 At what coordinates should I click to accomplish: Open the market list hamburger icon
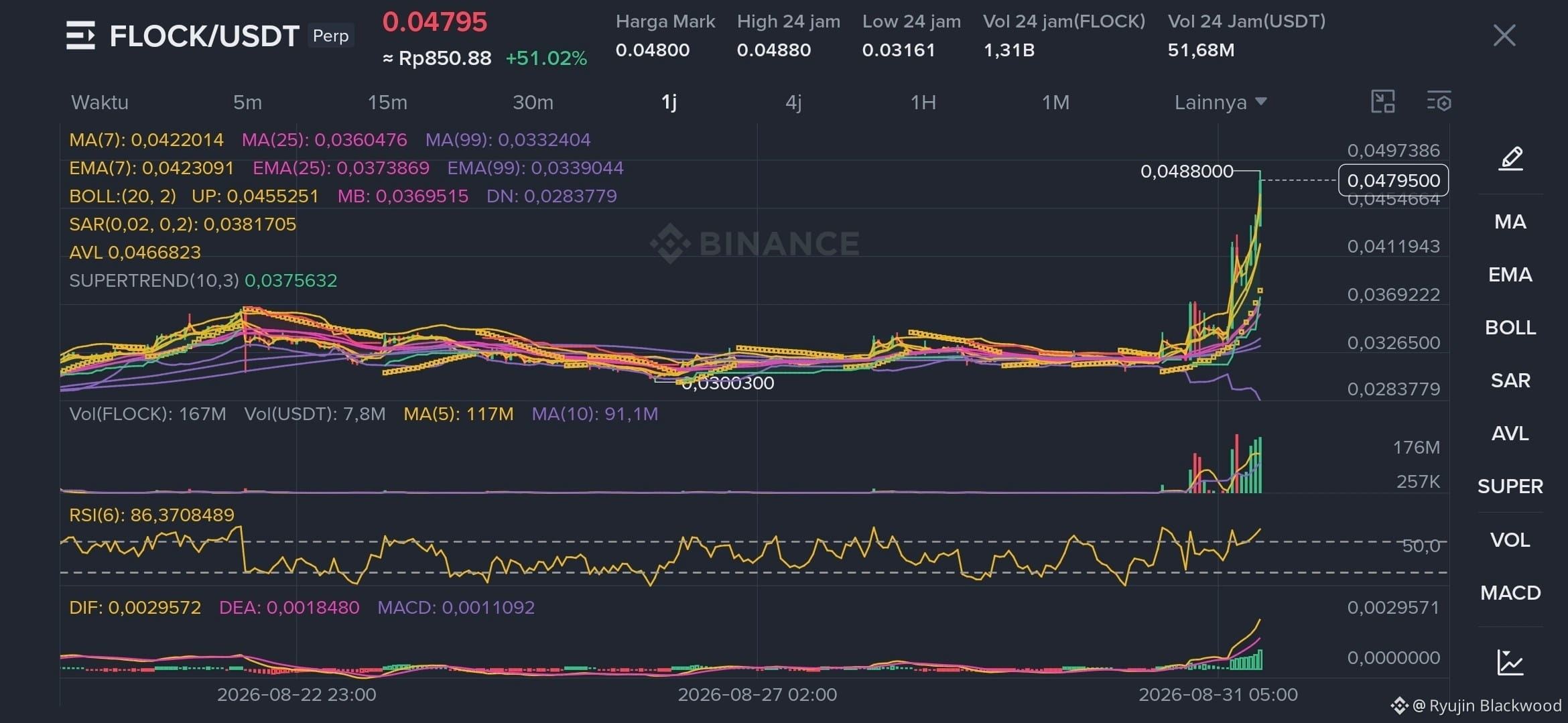click(80, 36)
